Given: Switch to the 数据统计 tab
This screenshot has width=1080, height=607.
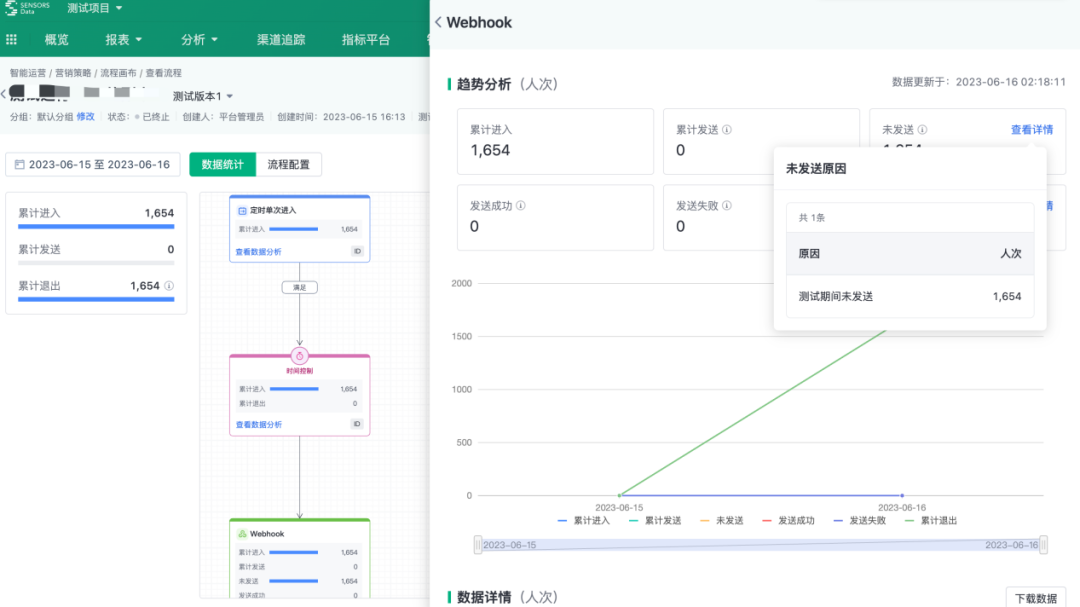Looking at the screenshot, I should (x=222, y=165).
